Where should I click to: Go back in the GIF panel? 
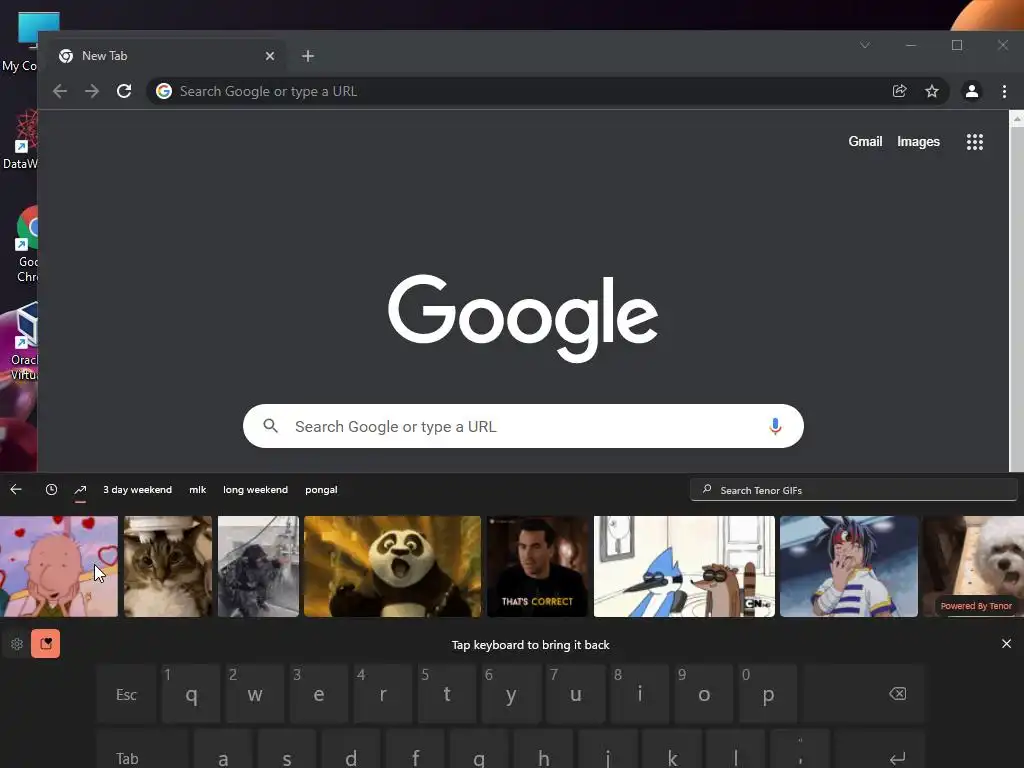coord(16,489)
